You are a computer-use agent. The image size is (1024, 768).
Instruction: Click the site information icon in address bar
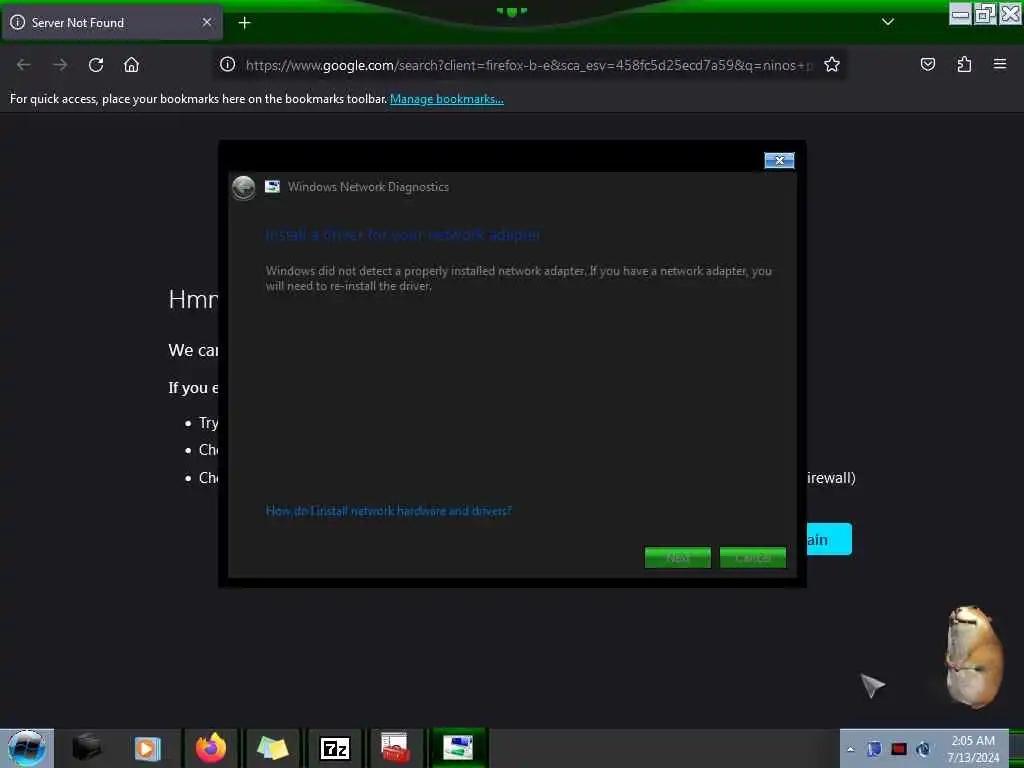pos(227,64)
